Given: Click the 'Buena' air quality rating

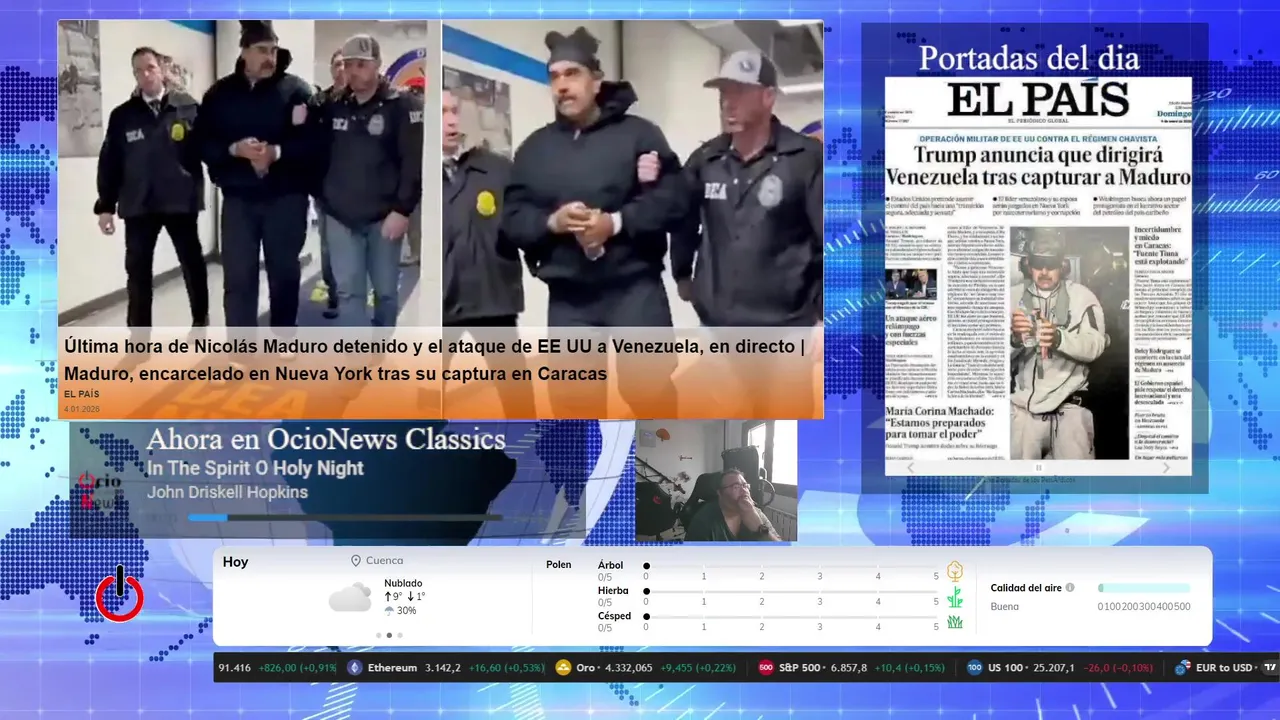Looking at the screenshot, I should click(1005, 607).
